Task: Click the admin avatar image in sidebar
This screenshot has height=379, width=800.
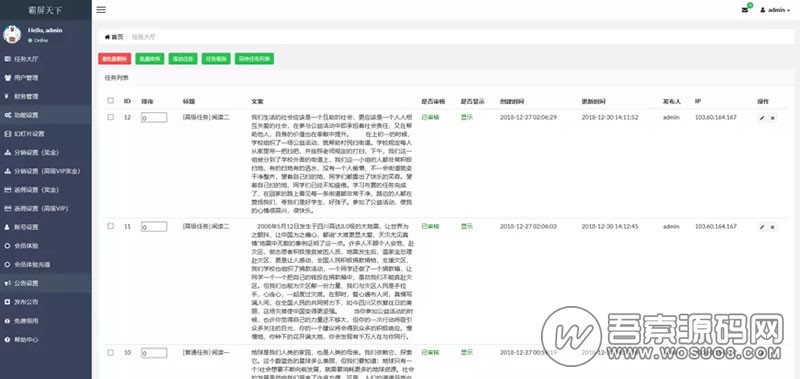Action: [x=12, y=34]
